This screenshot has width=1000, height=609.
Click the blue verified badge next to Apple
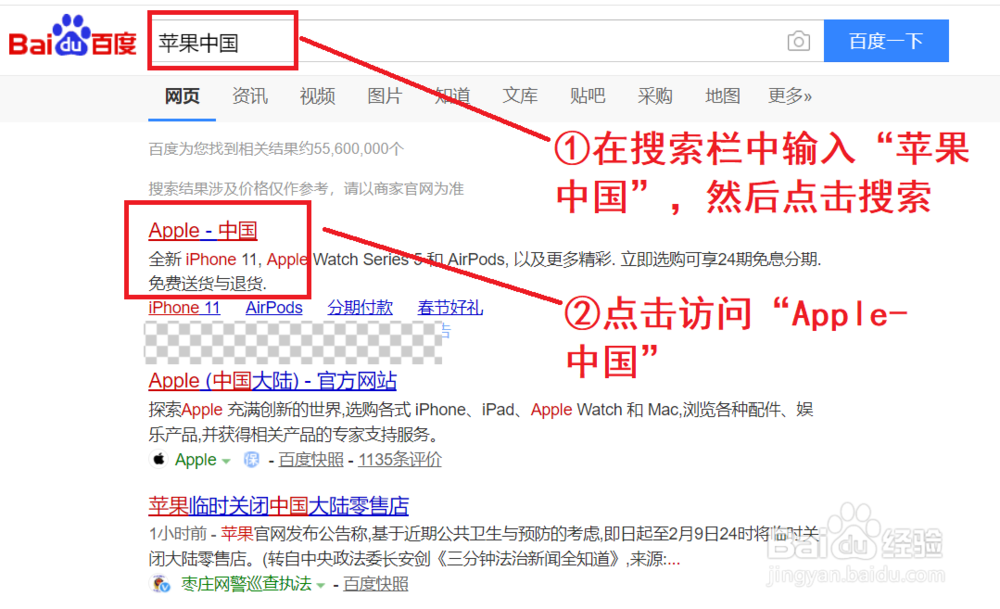[x=249, y=459]
